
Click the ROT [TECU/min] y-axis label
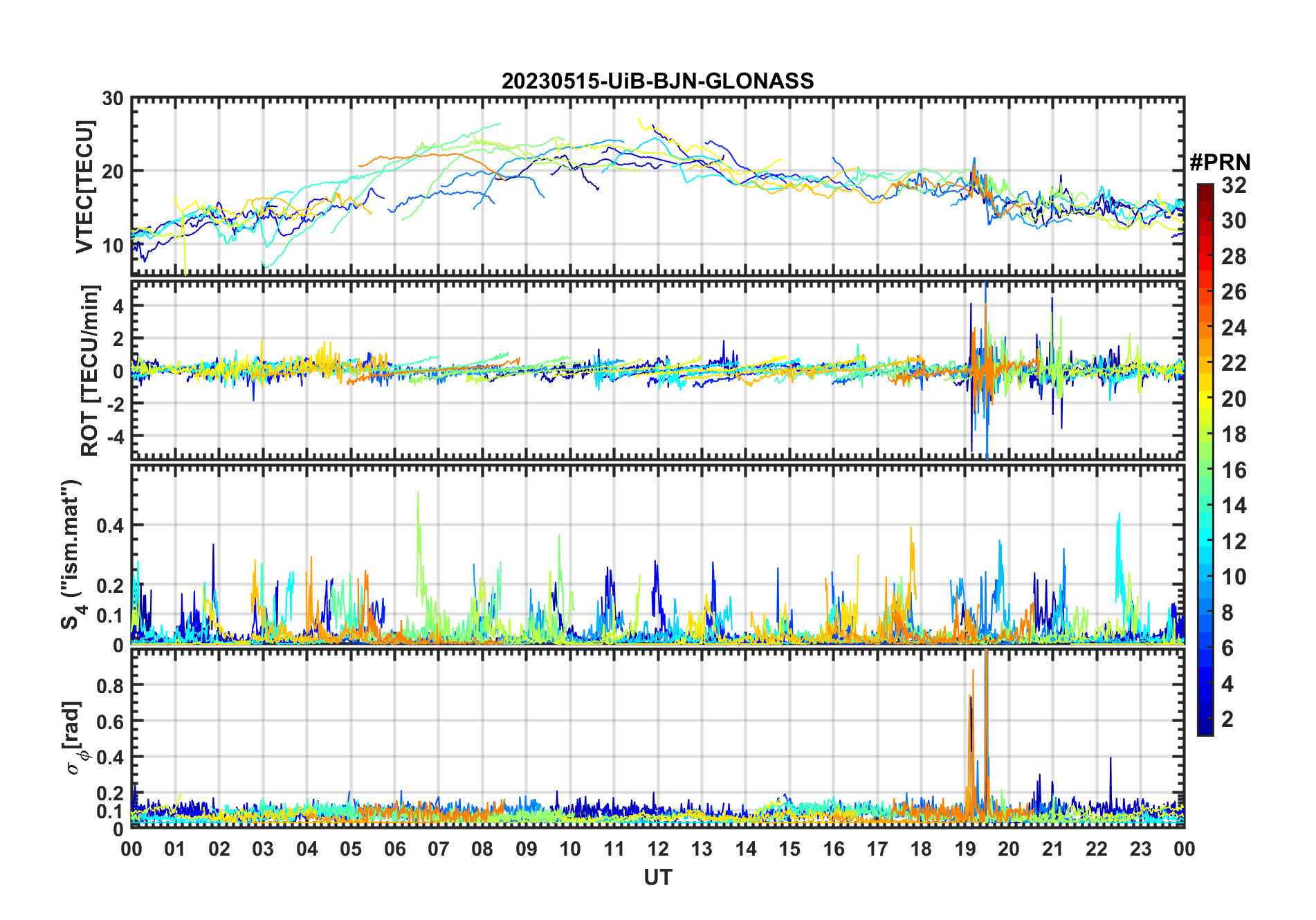tap(89, 370)
